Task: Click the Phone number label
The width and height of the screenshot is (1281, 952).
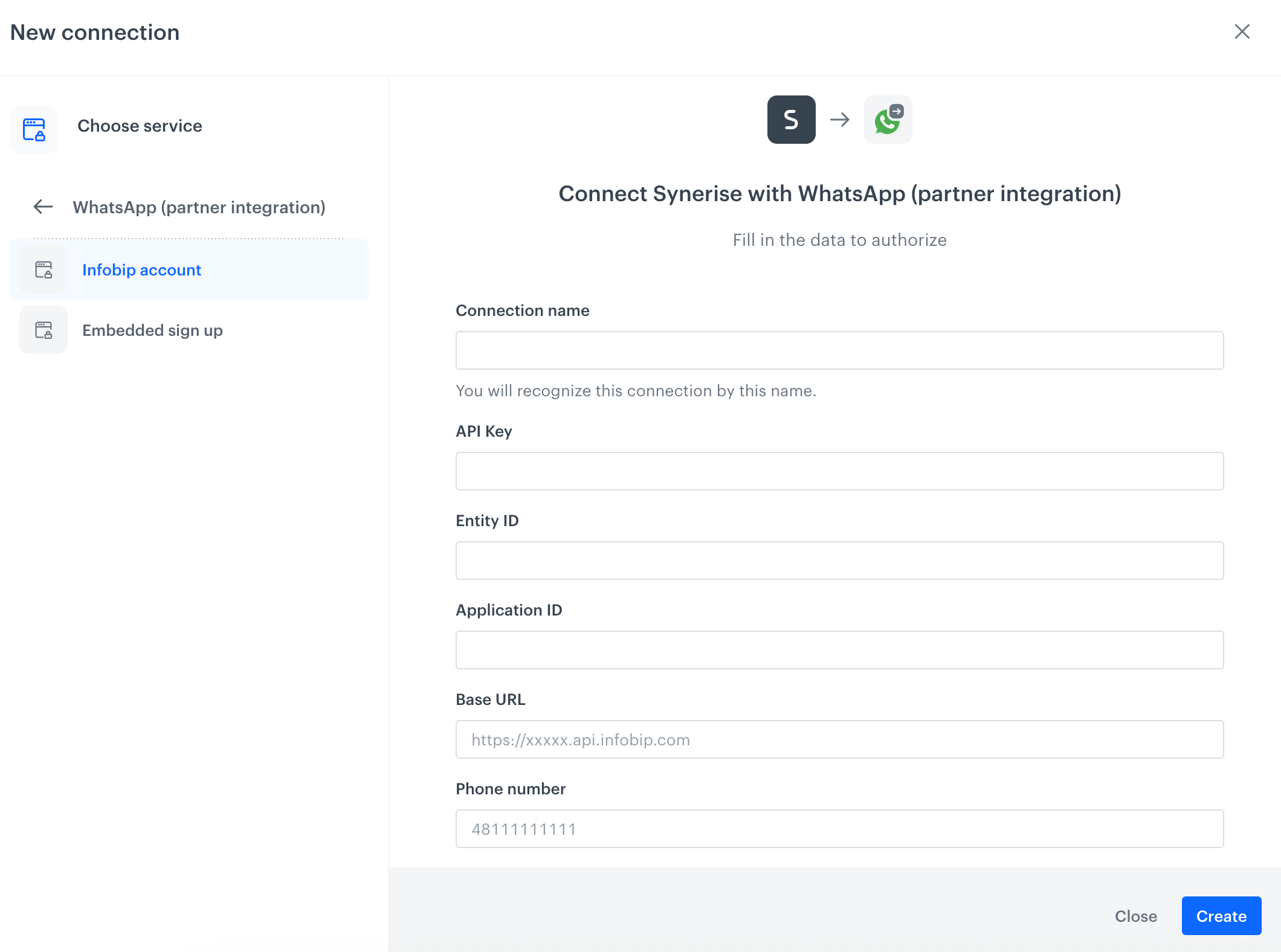Action: (511, 789)
